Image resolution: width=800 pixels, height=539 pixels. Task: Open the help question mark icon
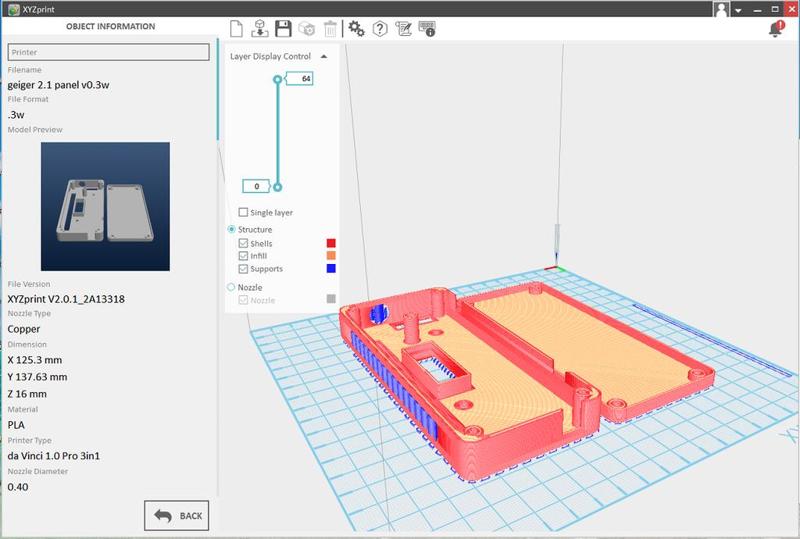tap(380, 29)
